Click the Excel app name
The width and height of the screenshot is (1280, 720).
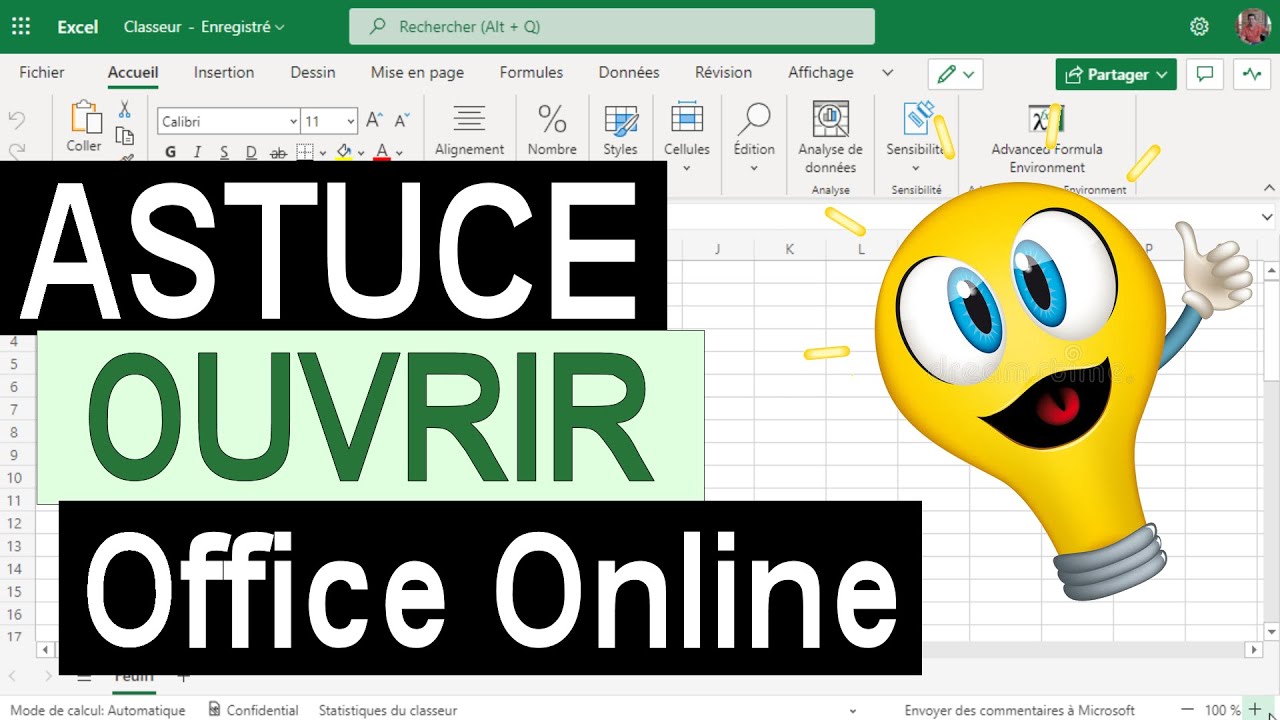point(78,27)
